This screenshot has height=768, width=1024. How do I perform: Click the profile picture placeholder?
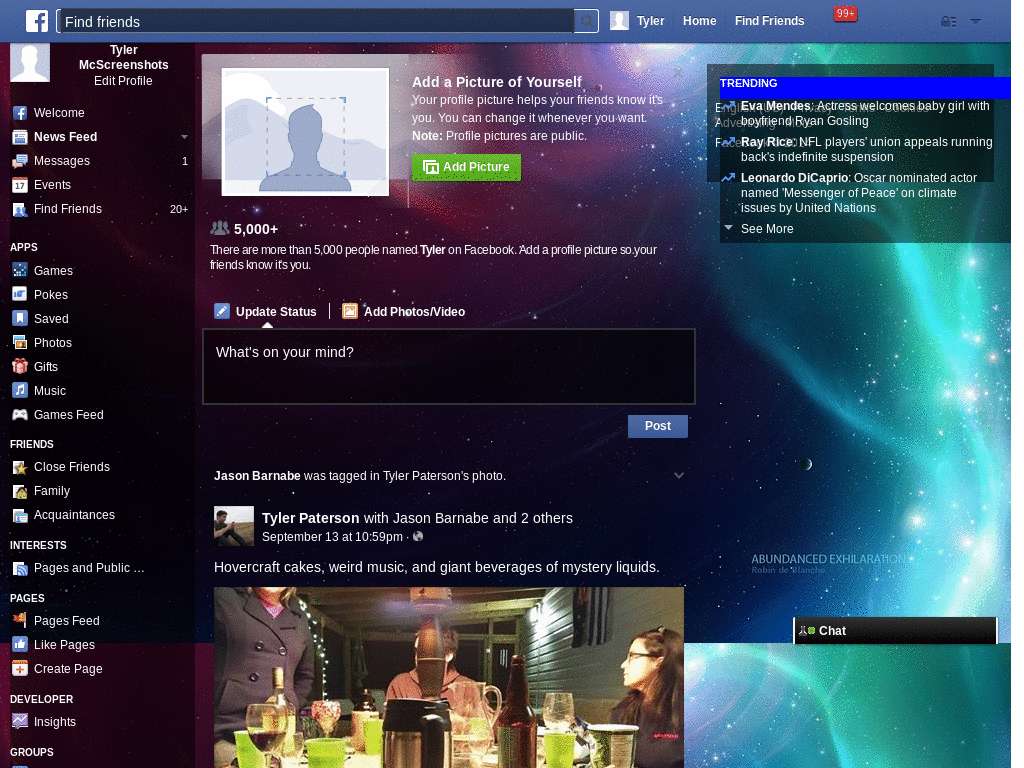pyautogui.click(x=305, y=132)
